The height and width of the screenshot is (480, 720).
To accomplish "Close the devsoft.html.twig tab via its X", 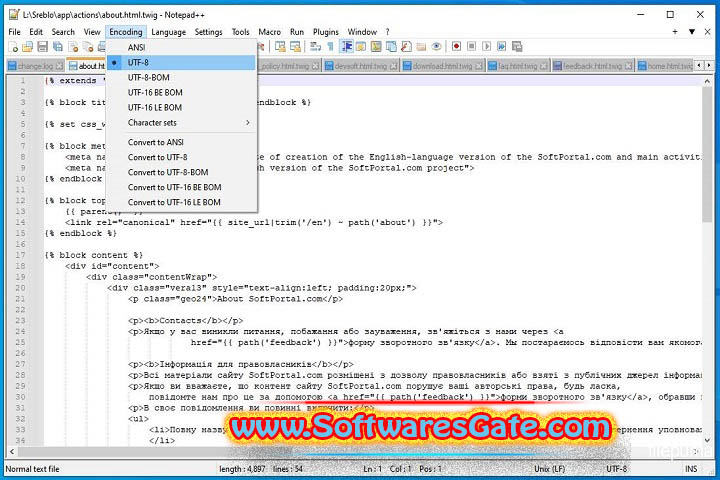I will (x=394, y=66).
